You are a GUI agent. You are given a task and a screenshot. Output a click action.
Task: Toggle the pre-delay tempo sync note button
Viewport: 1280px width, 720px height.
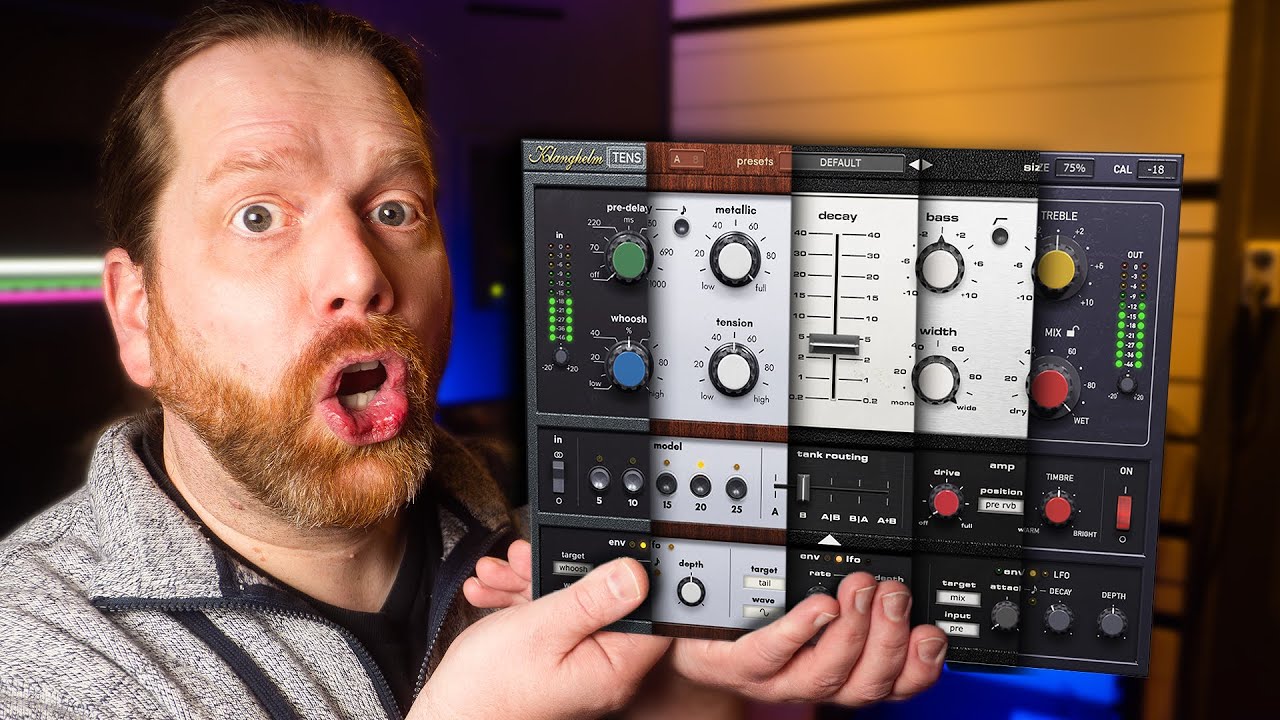click(681, 227)
